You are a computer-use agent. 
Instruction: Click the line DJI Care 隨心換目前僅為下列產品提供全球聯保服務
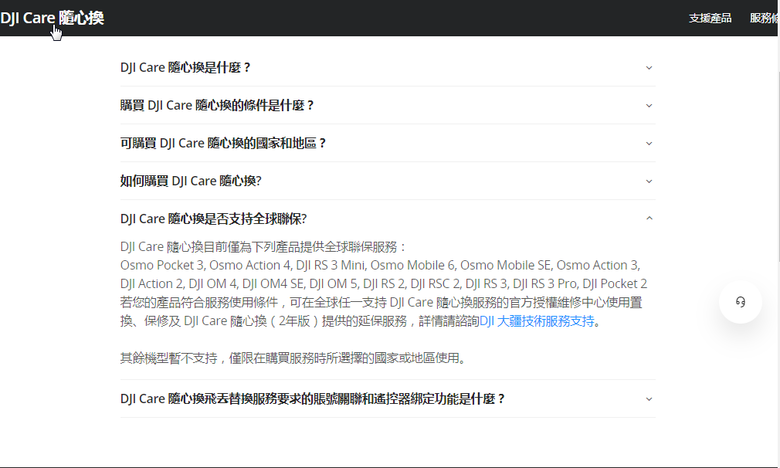point(264,247)
